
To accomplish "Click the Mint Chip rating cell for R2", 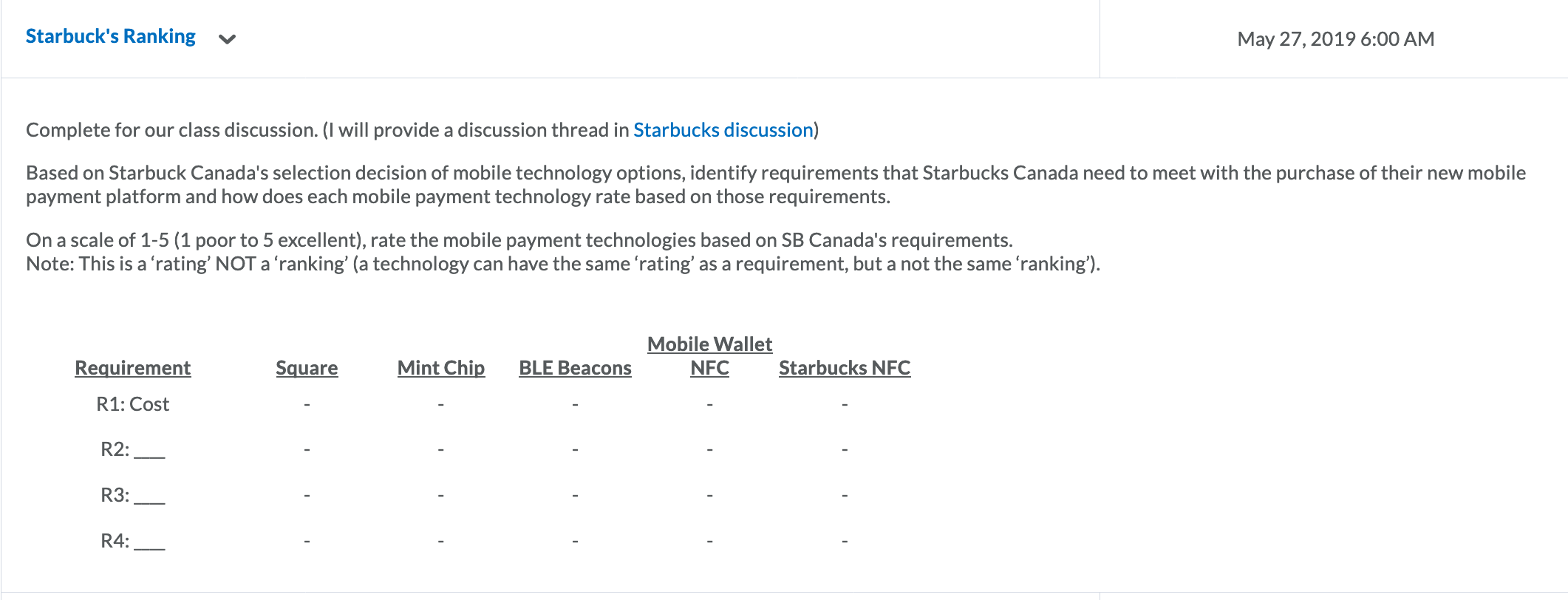I will (440, 449).
